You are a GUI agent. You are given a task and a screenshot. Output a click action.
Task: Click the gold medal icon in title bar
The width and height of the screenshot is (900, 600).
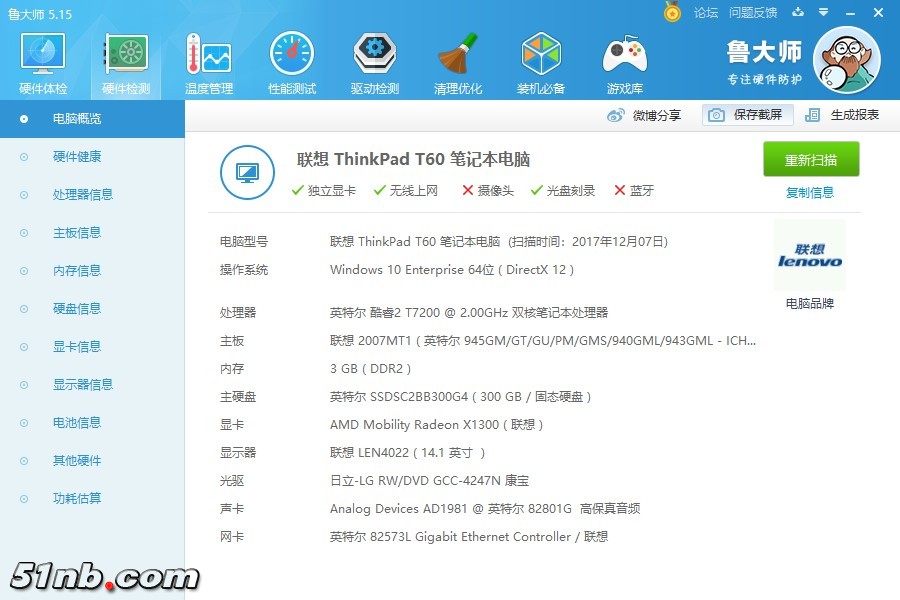click(672, 12)
